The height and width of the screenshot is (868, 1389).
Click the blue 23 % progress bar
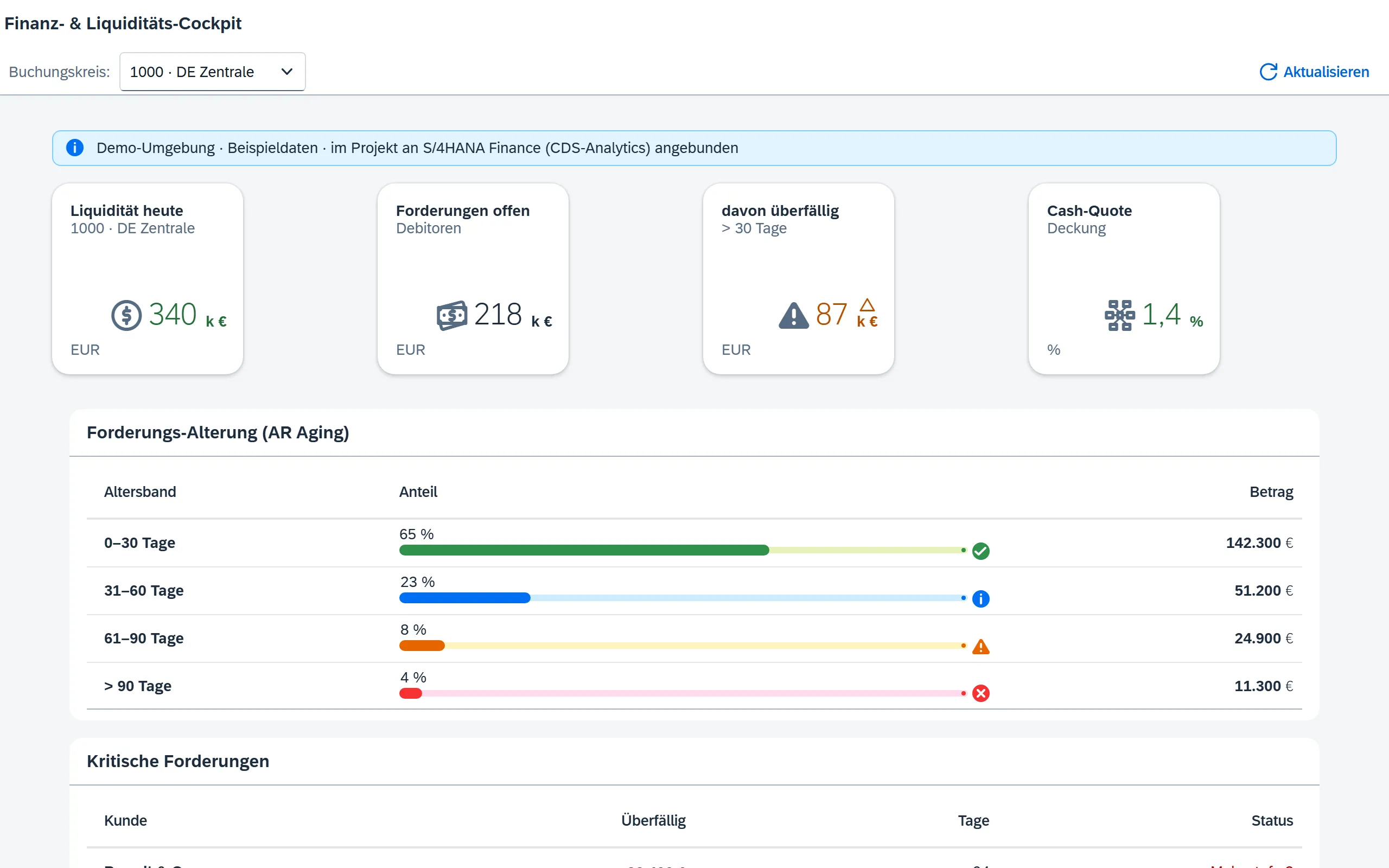coord(683,598)
